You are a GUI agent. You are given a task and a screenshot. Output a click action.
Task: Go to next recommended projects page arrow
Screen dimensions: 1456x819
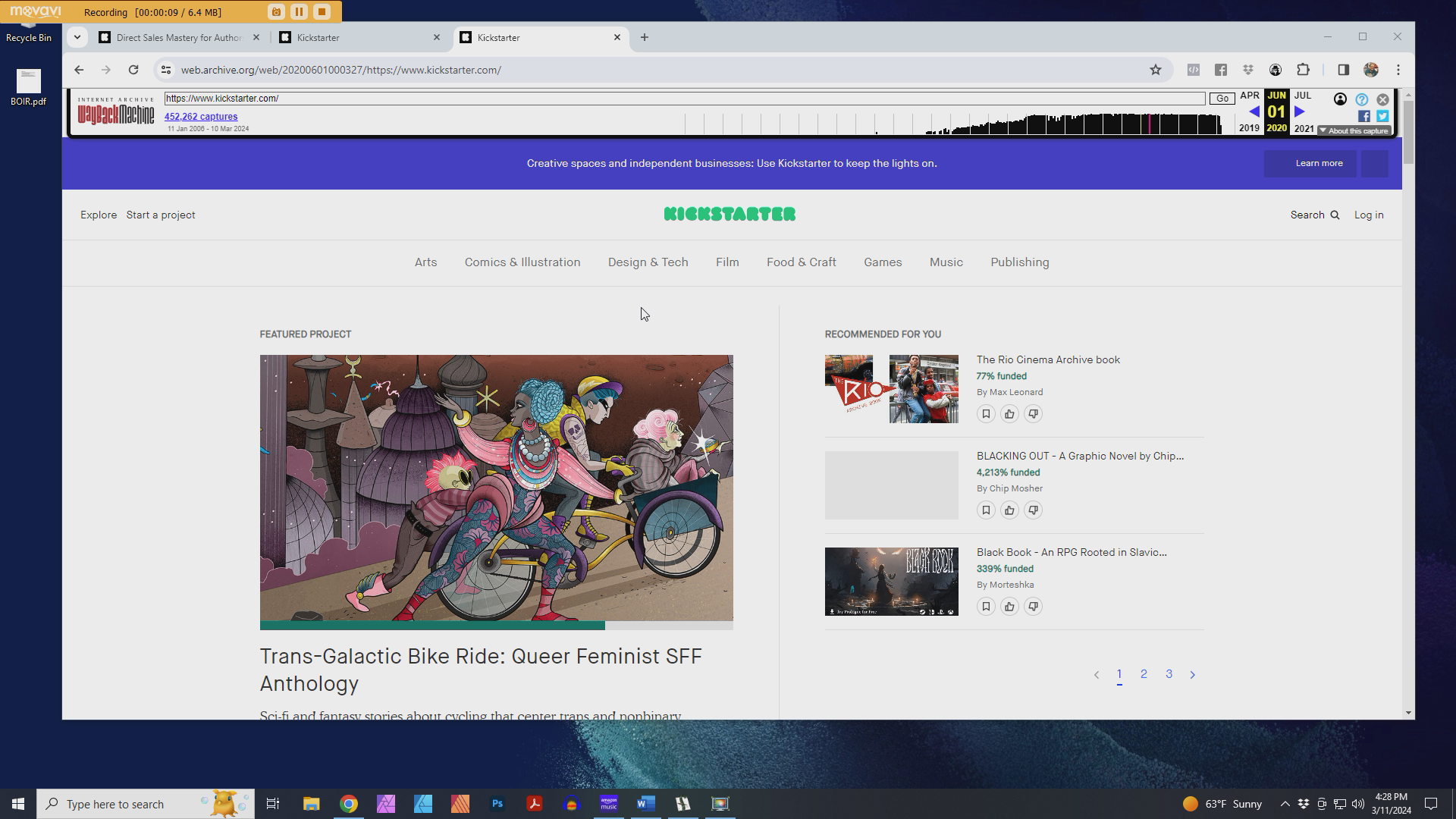(1192, 675)
